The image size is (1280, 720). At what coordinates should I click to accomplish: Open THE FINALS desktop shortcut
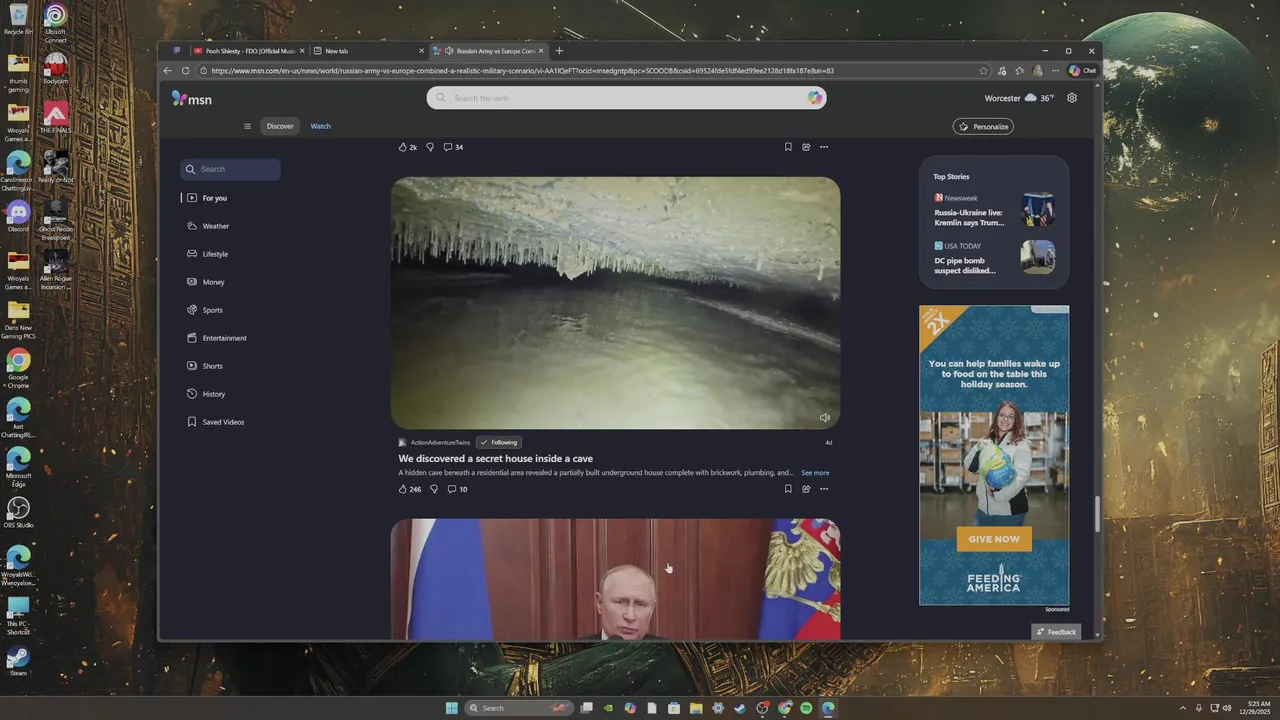pyautogui.click(x=56, y=118)
